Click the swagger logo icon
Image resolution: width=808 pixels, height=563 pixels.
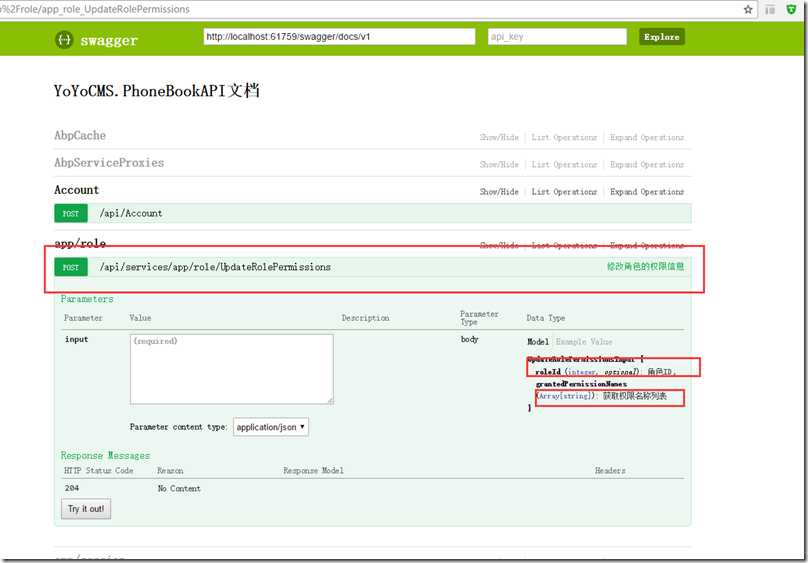(64, 40)
